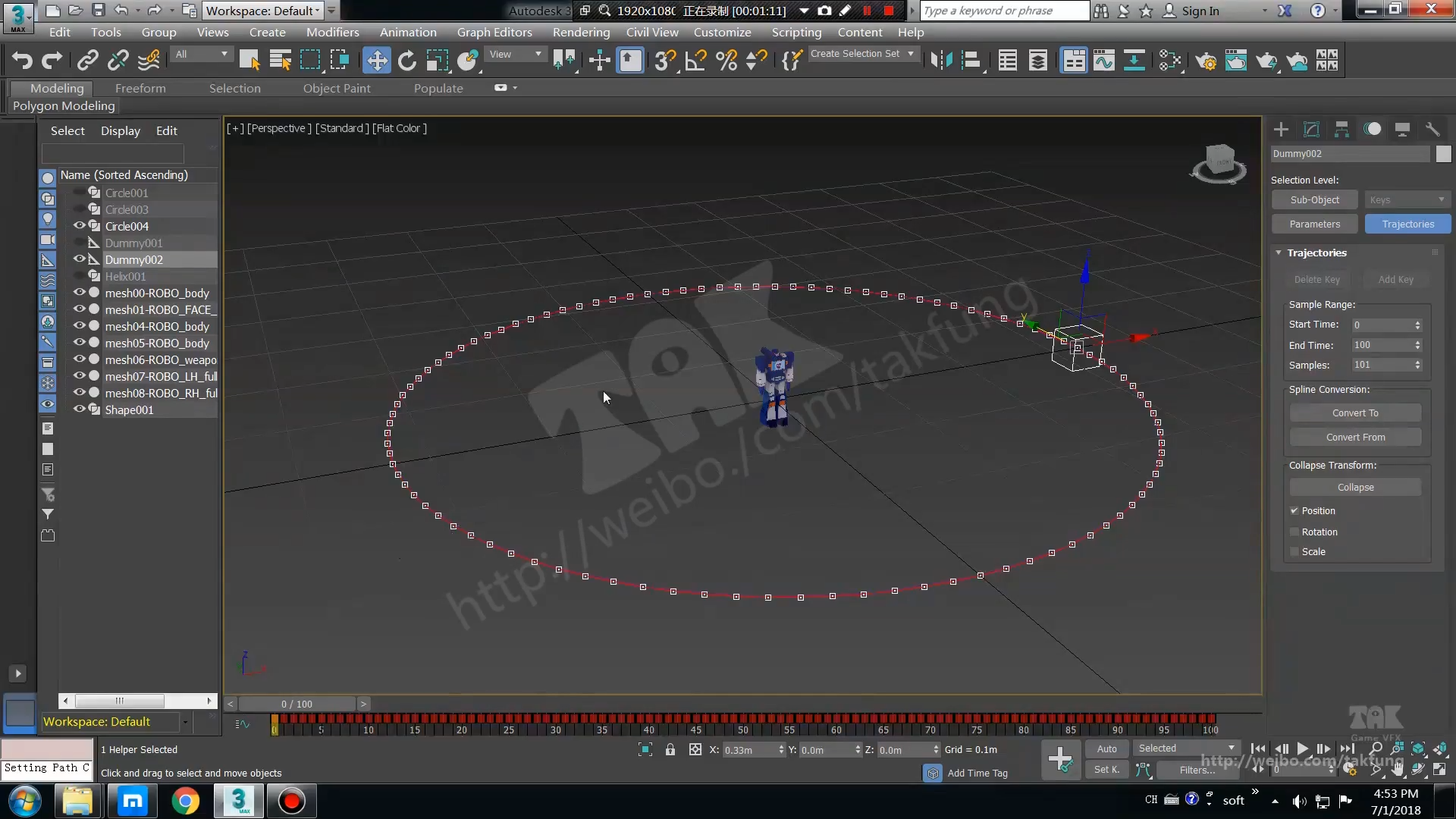Activate the Select and Rotate tool
The height and width of the screenshot is (819, 1456).
407,61
